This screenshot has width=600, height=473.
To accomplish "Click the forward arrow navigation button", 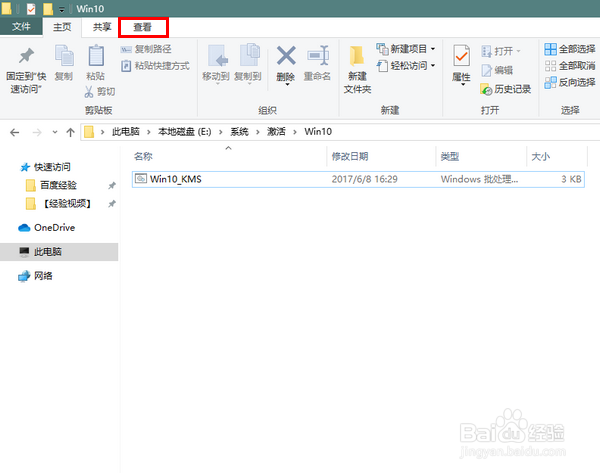I will [x=37, y=132].
